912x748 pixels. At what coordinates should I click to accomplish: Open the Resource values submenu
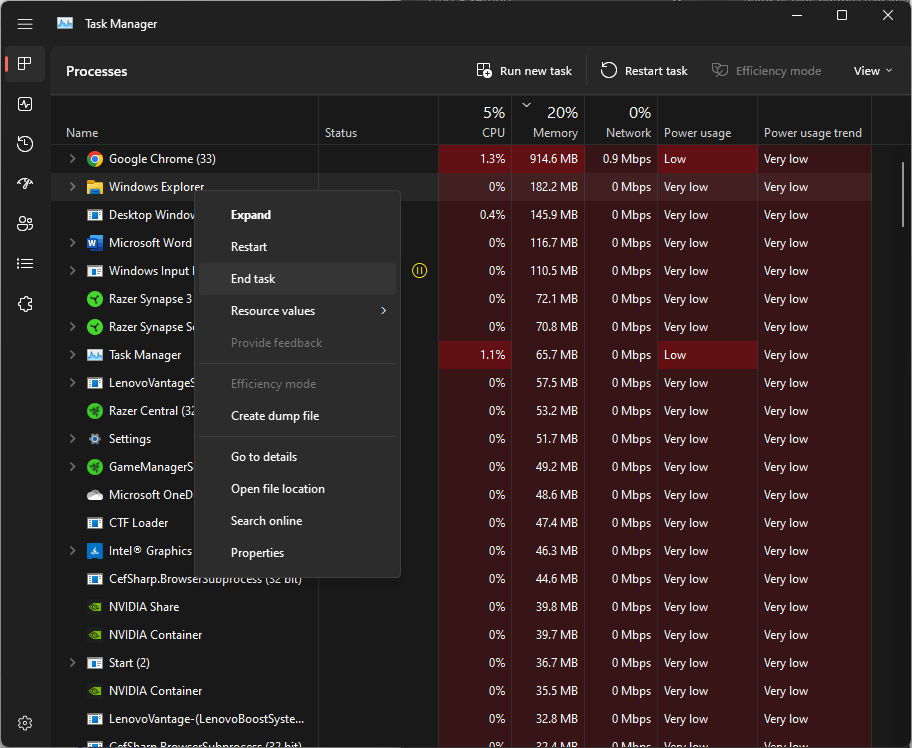[297, 311]
